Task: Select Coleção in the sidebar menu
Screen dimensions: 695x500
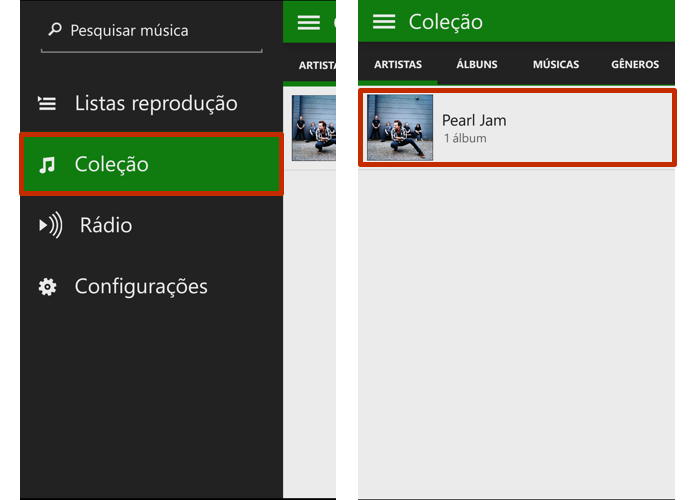Action: pos(152,164)
